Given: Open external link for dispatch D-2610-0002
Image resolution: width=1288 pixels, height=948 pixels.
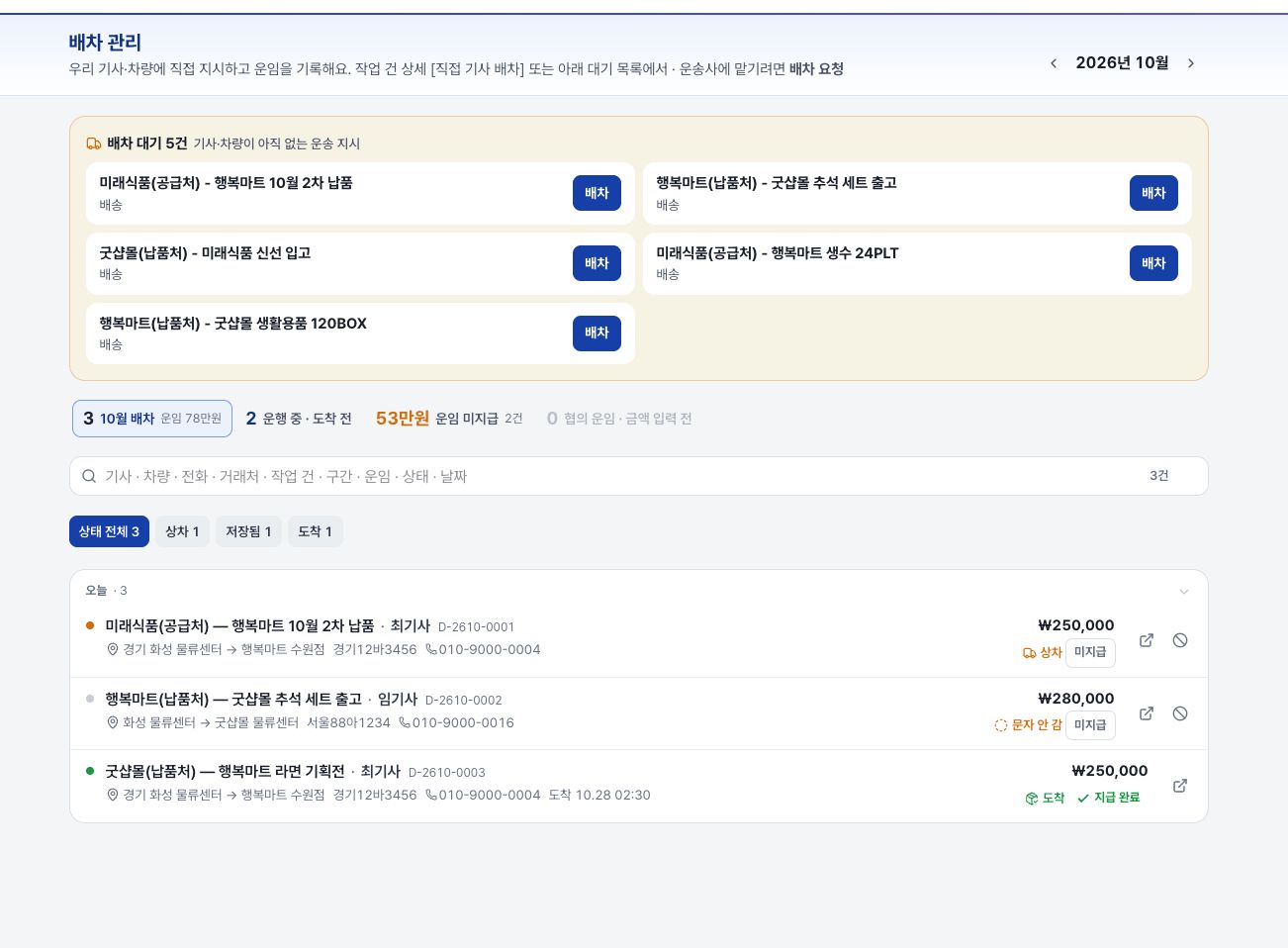Looking at the screenshot, I should pos(1147,713).
